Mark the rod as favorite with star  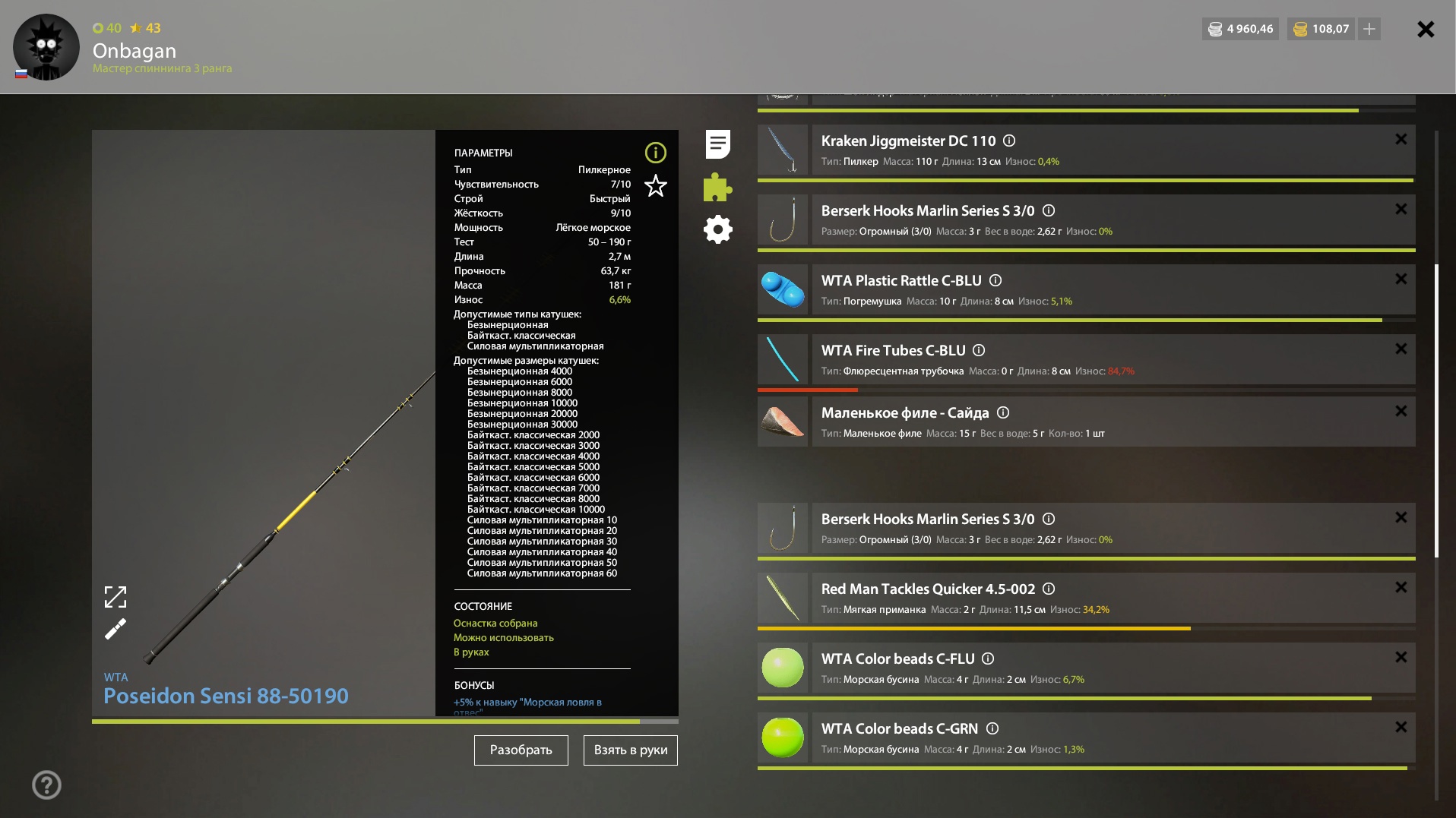click(656, 185)
